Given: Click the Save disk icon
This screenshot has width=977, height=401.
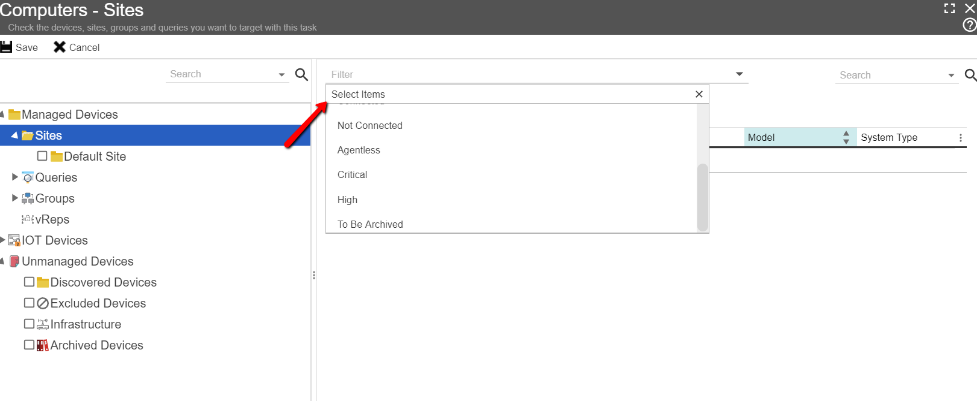Looking at the screenshot, I should pyautogui.click(x=6, y=47).
